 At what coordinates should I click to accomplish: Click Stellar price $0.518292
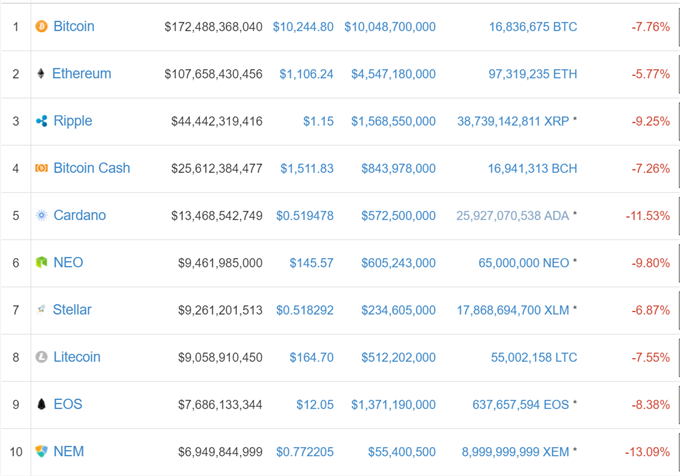pyautogui.click(x=305, y=310)
